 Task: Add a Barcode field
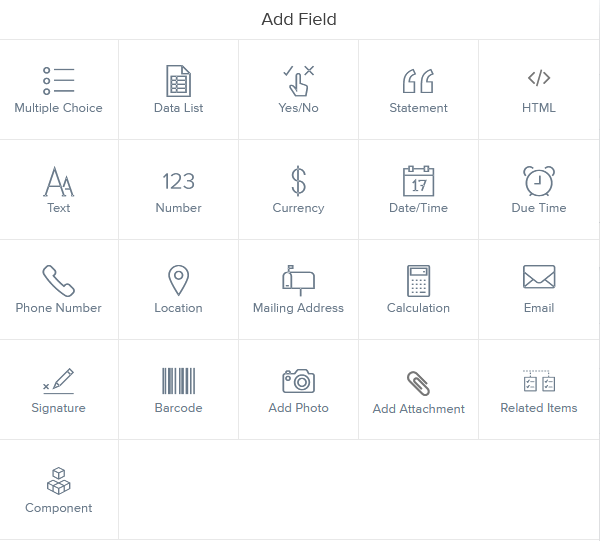coord(178,390)
